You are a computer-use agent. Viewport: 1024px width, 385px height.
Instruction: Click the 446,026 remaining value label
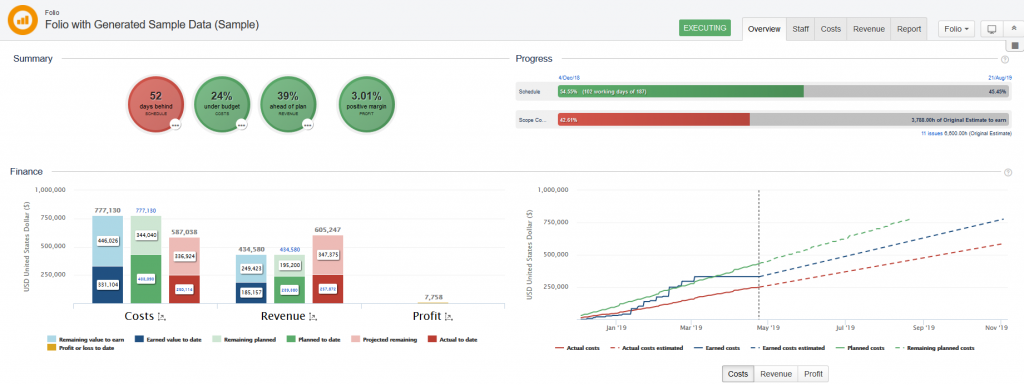pos(107,241)
